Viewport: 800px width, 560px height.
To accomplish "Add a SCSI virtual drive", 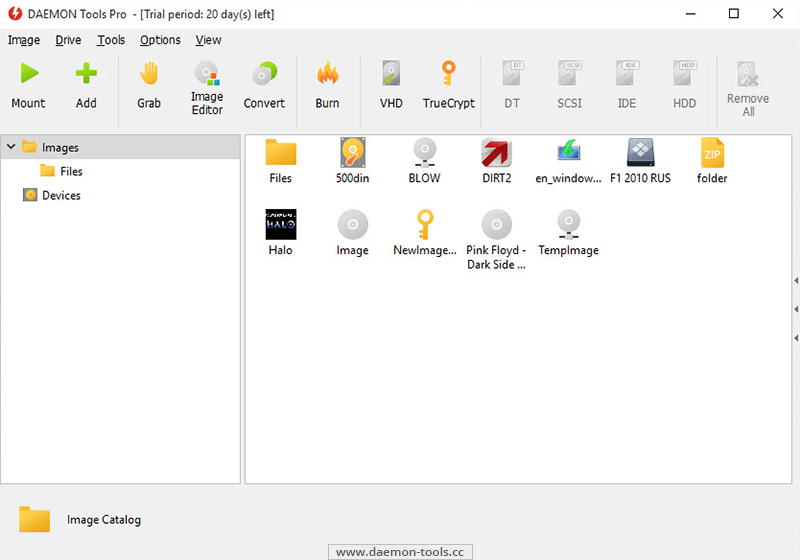I will click(569, 85).
